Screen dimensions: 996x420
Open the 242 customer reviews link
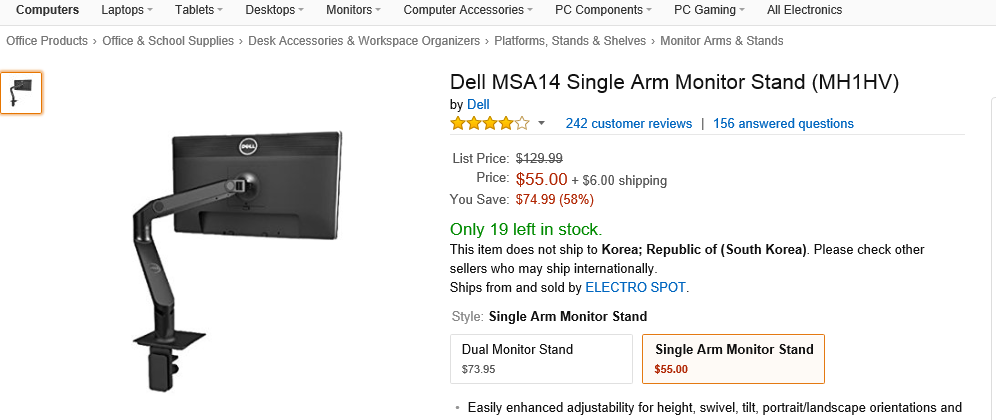pyautogui.click(x=628, y=124)
